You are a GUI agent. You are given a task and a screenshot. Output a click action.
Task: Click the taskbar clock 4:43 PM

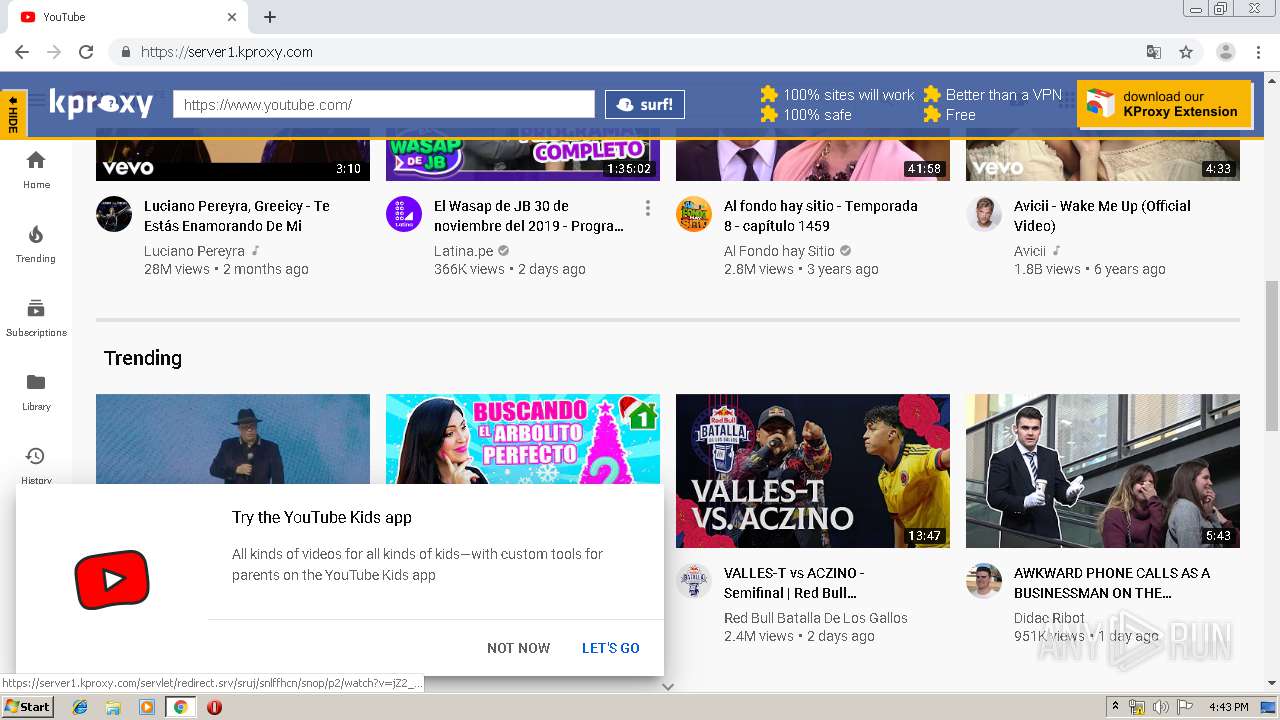pyautogui.click(x=1229, y=707)
